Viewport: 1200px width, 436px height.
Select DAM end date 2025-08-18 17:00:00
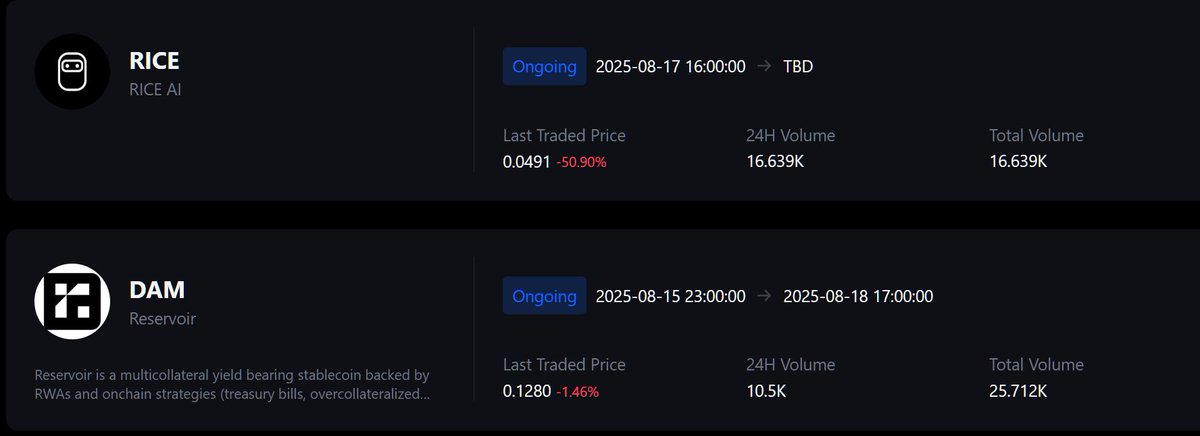click(858, 296)
